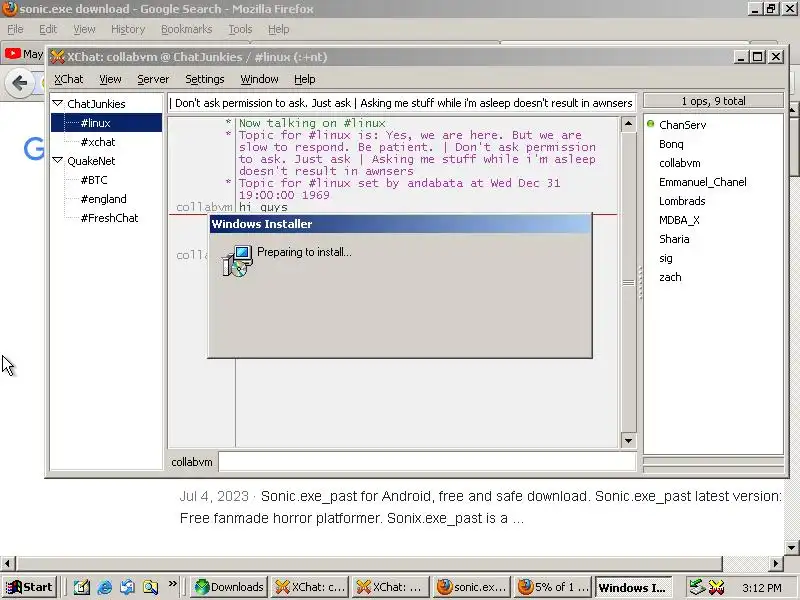Switch to second XChat taskbar button 'XChat: ...'

point(391,587)
